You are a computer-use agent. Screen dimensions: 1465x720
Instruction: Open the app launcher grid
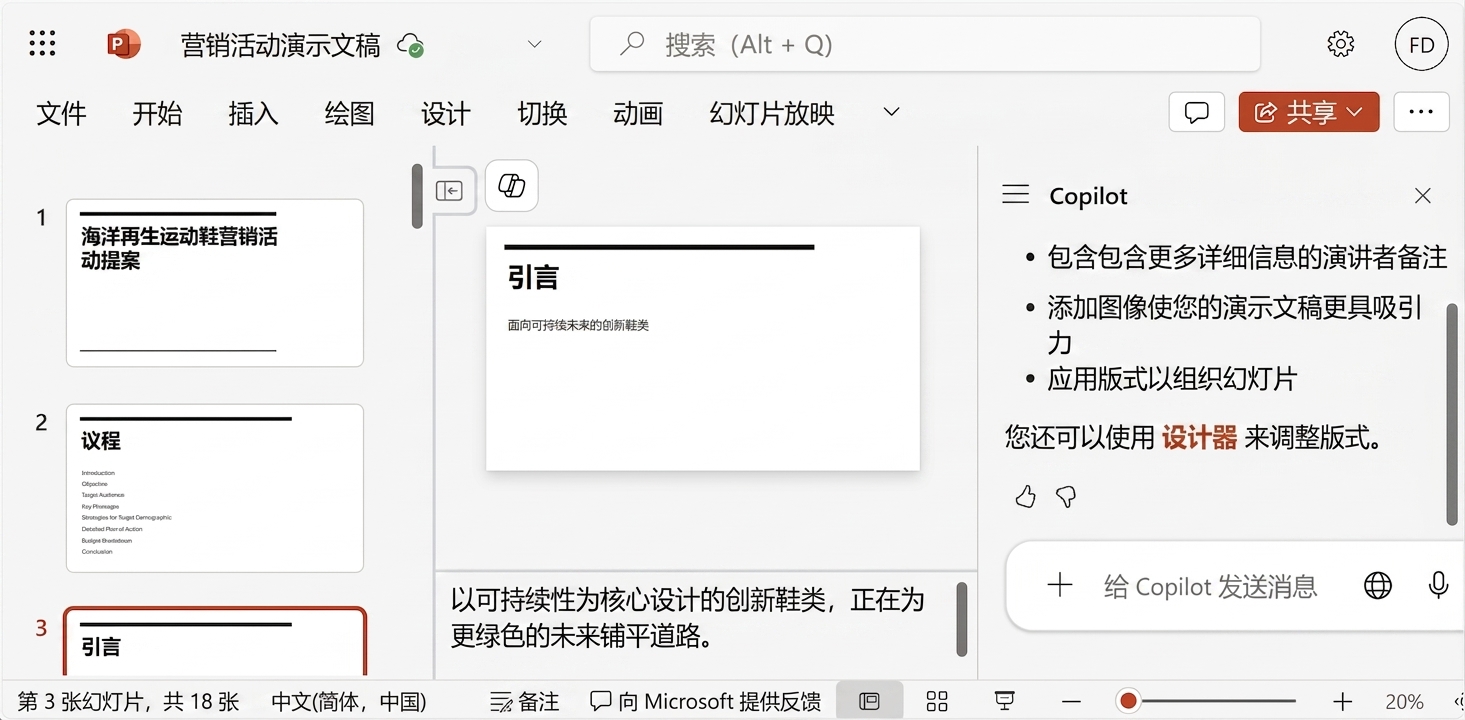click(42, 43)
